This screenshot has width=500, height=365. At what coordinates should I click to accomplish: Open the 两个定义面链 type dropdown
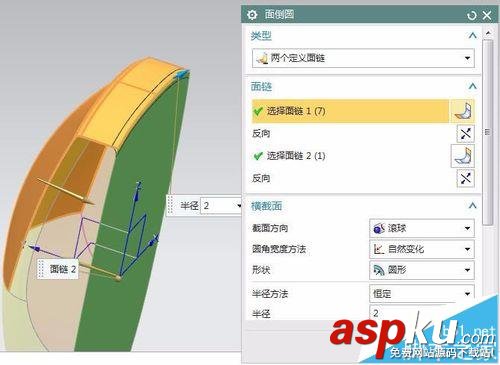[x=363, y=58]
